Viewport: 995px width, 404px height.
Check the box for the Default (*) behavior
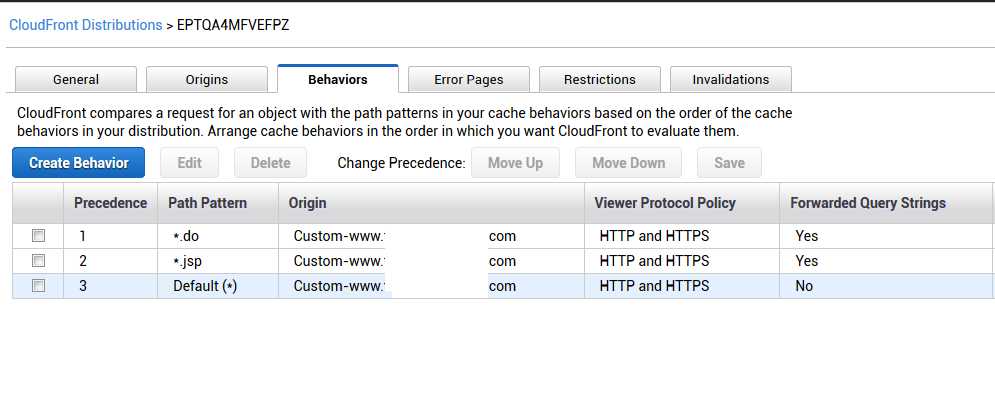tap(39, 286)
